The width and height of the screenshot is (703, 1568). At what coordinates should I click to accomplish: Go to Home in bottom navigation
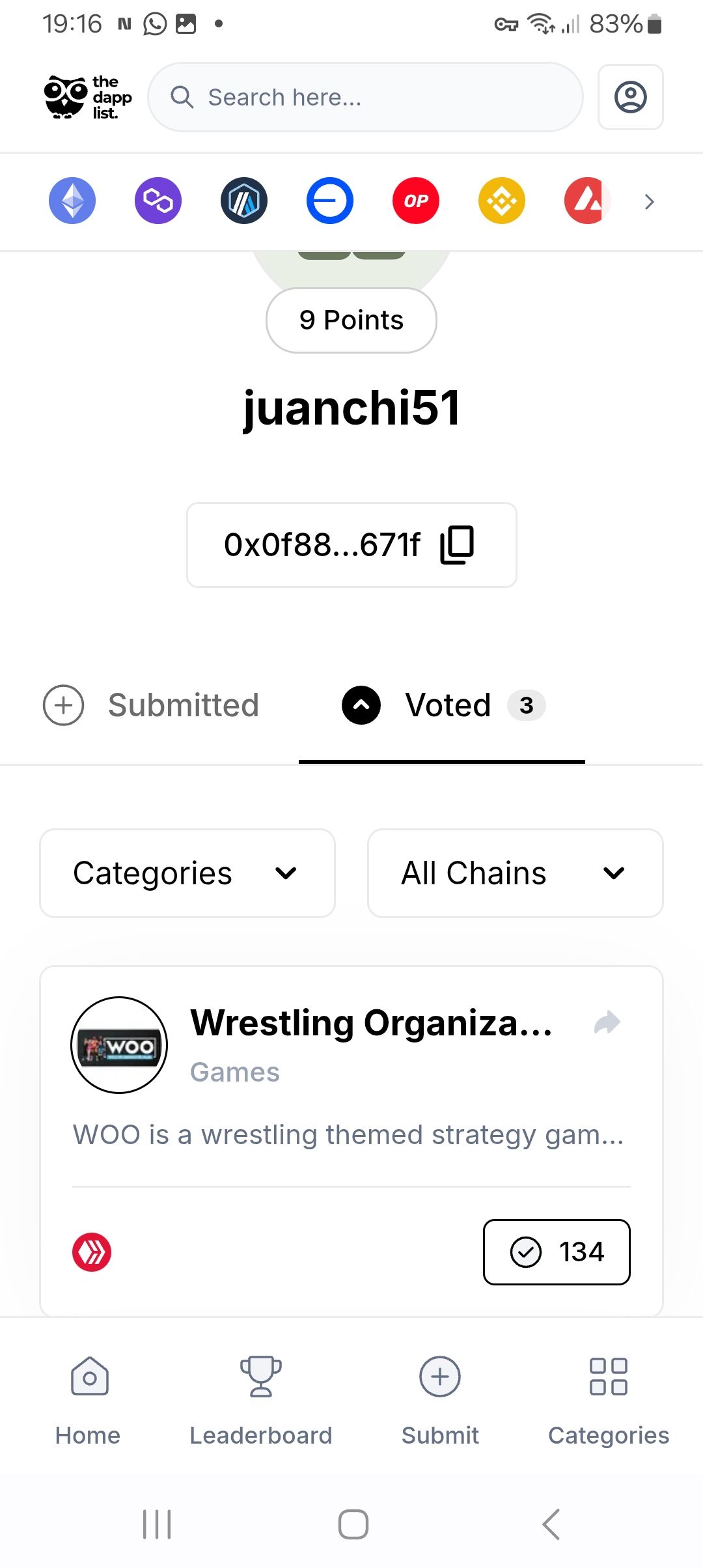pos(88,1401)
